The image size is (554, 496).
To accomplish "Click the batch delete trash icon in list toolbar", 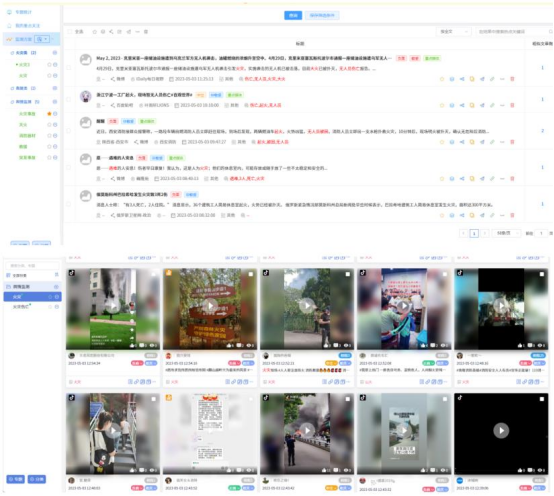I will pos(146,32).
